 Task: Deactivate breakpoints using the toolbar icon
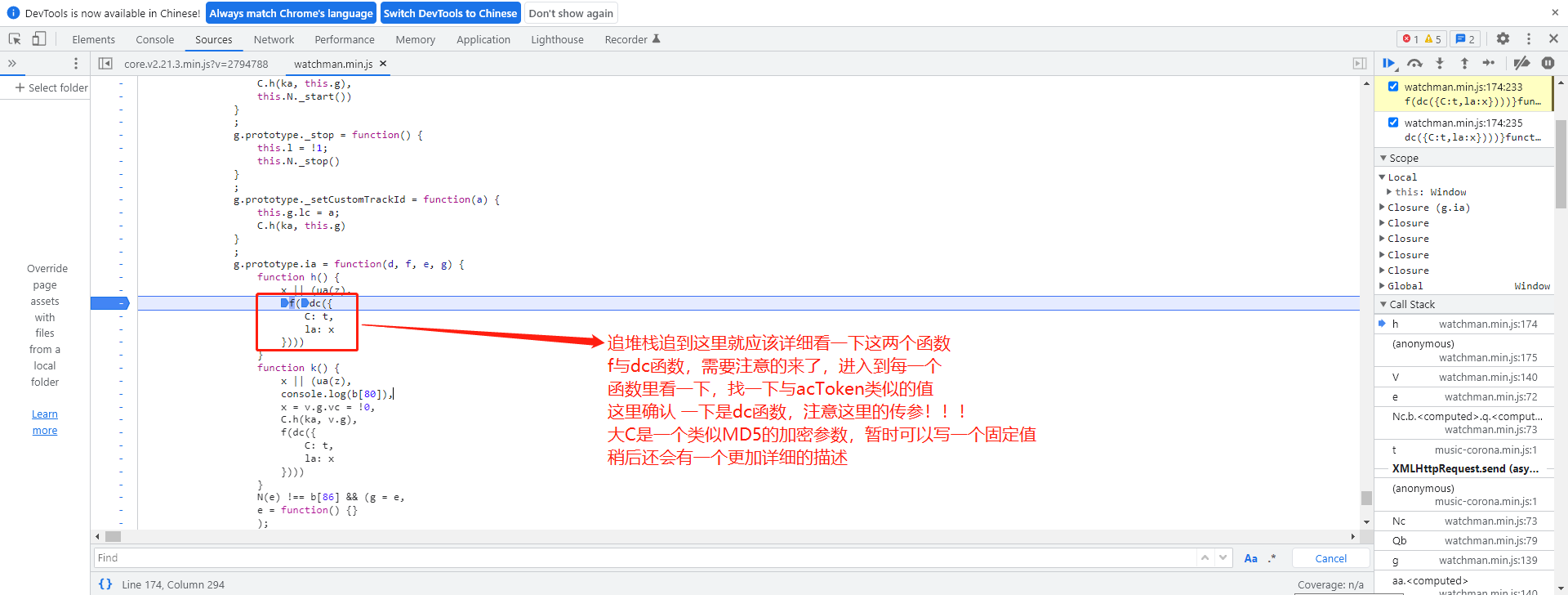point(1521,63)
